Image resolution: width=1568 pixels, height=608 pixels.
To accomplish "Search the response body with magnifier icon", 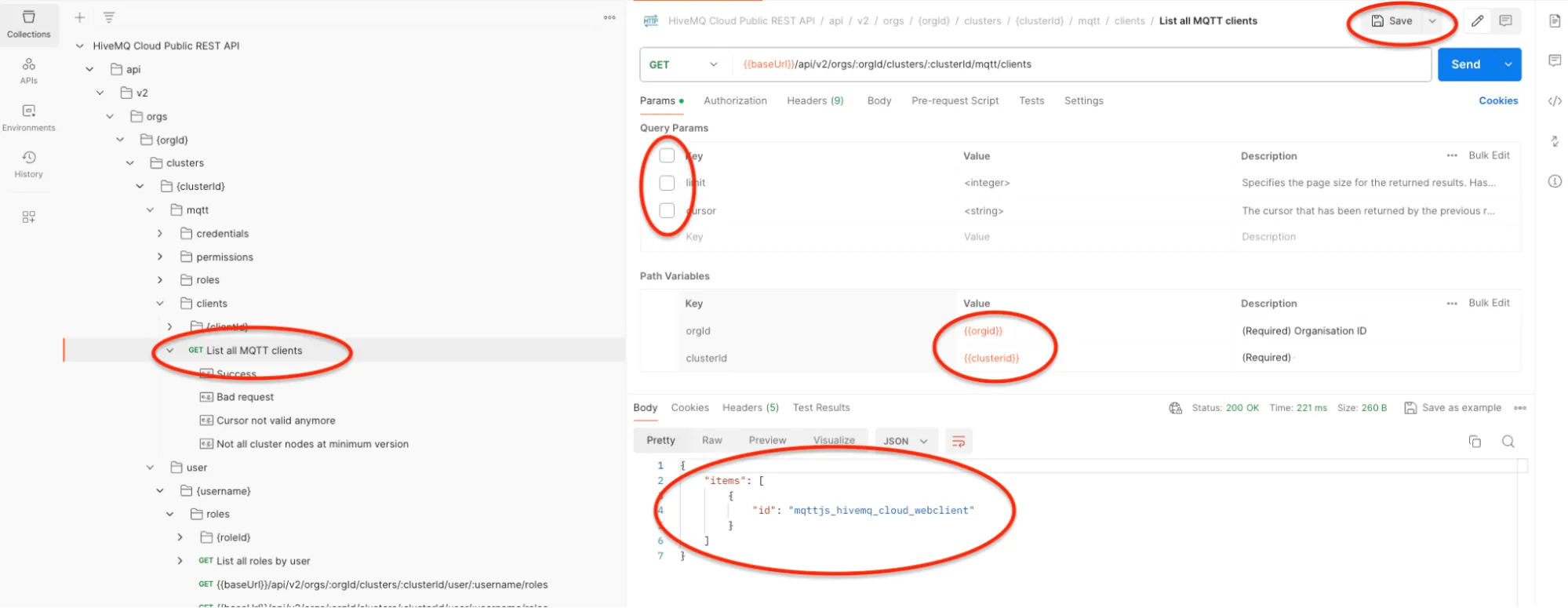I will coord(1508,442).
